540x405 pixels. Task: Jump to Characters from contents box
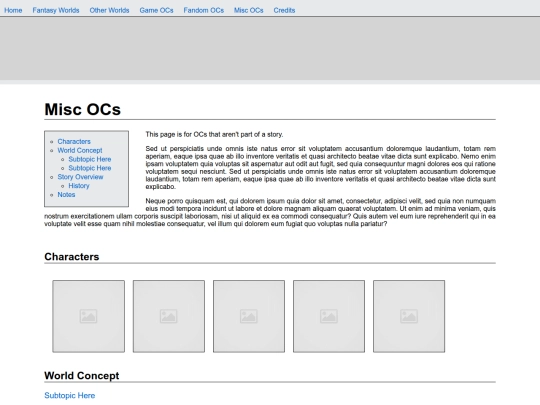74,142
